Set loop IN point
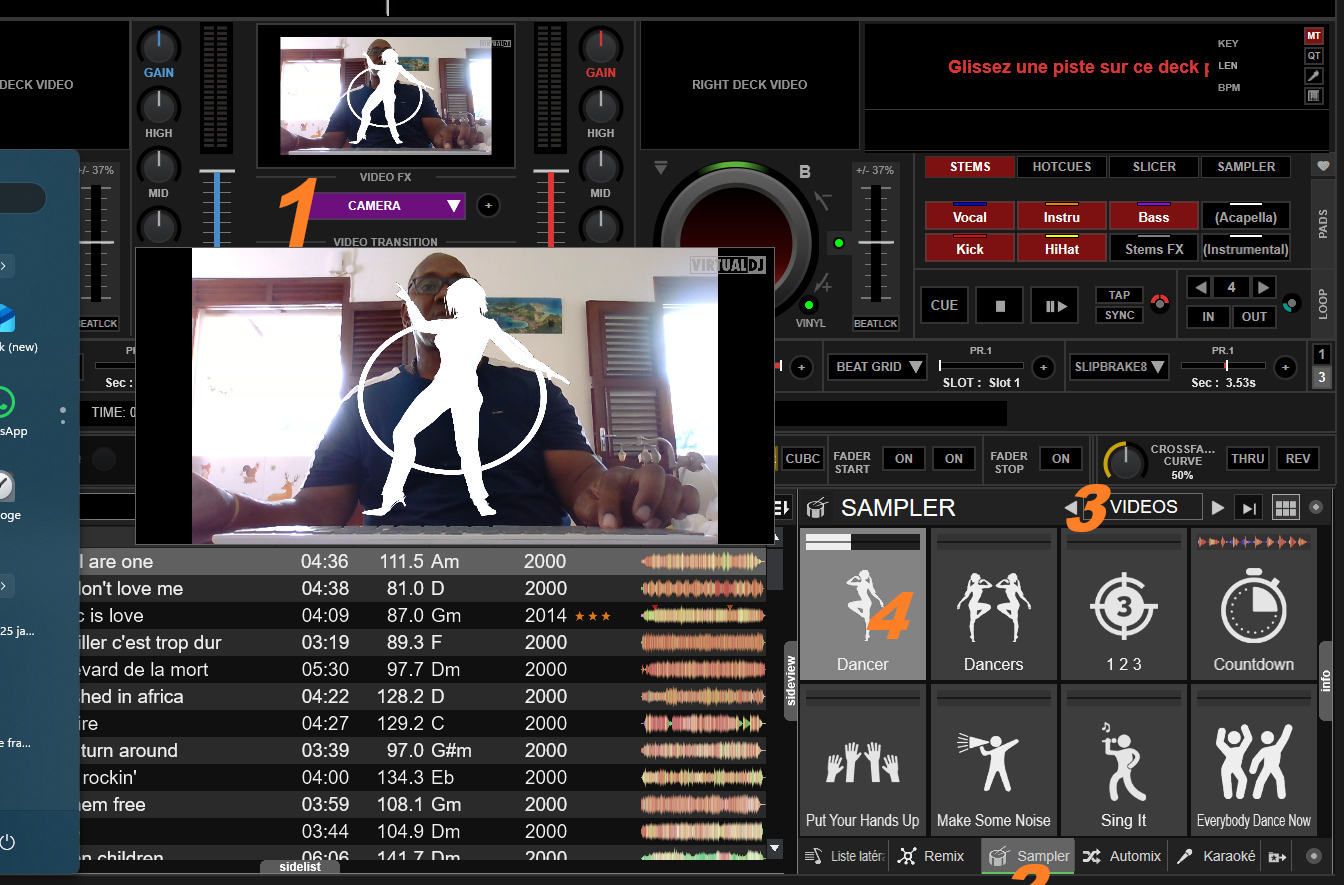 pos(1208,317)
